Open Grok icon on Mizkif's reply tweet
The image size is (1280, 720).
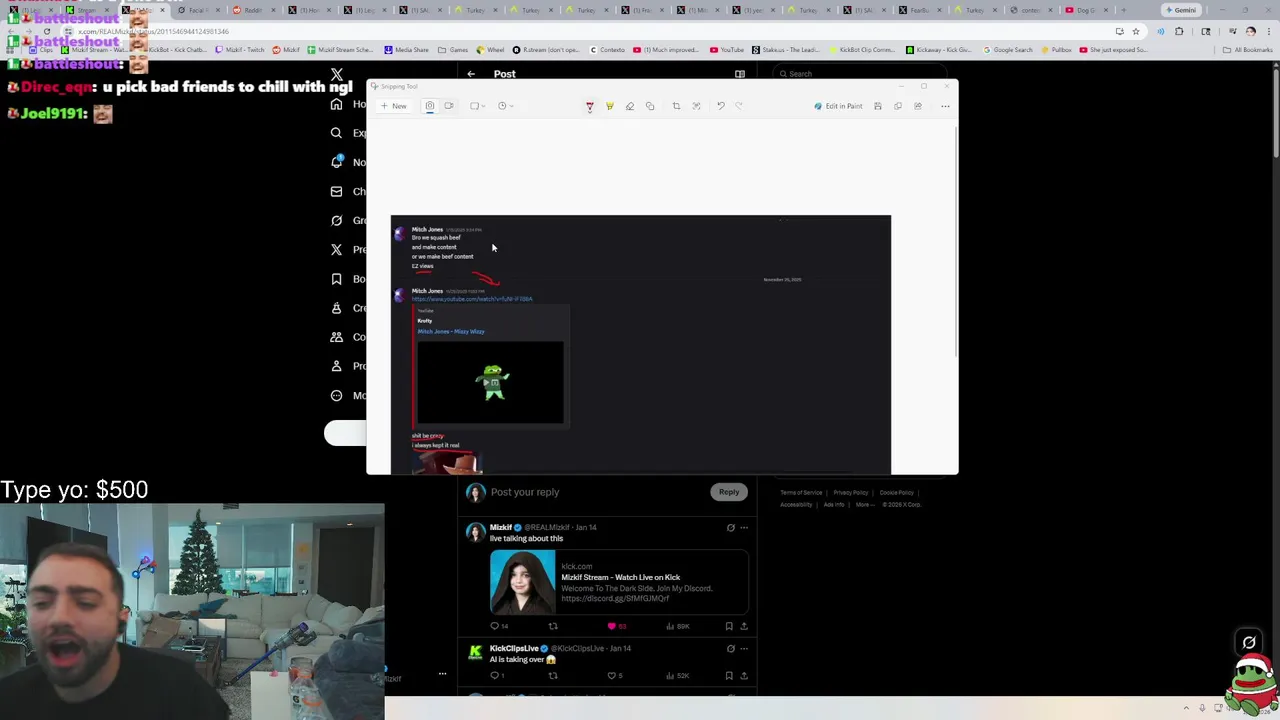pos(730,527)
